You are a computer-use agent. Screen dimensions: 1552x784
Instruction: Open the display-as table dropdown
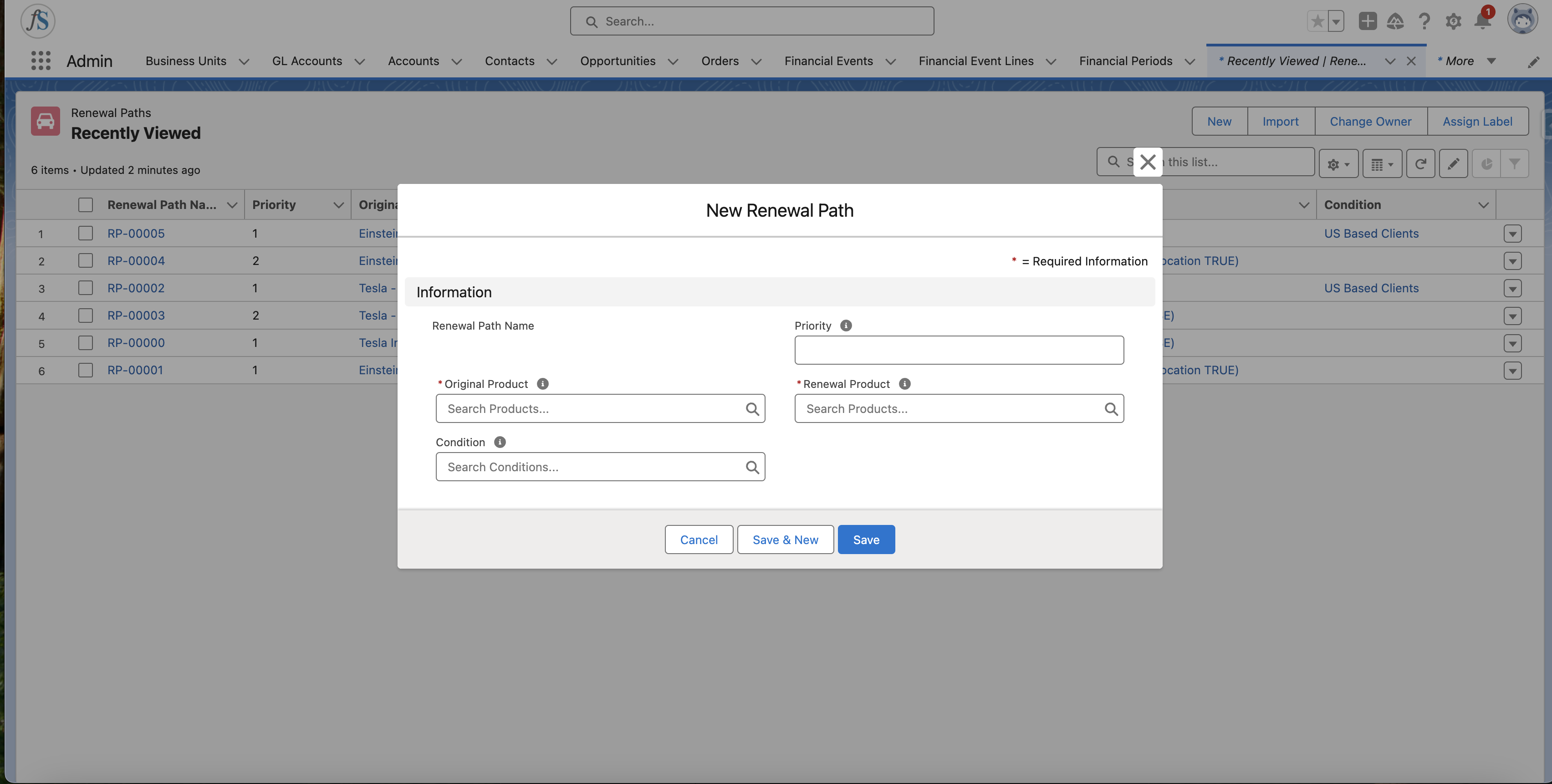click(1382, 164)
